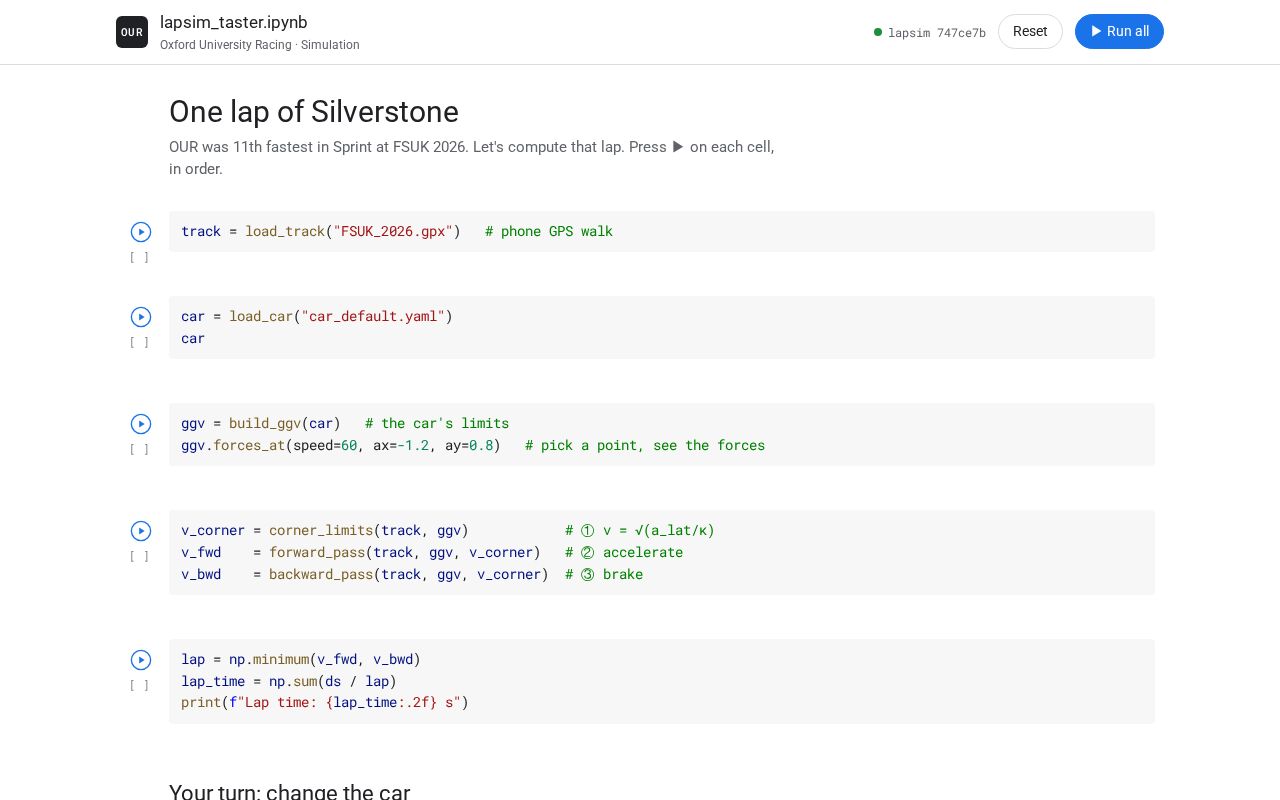Click the One lap of Silverstone heading
This screenshot has width=1280, height=800.
[314, 112]
